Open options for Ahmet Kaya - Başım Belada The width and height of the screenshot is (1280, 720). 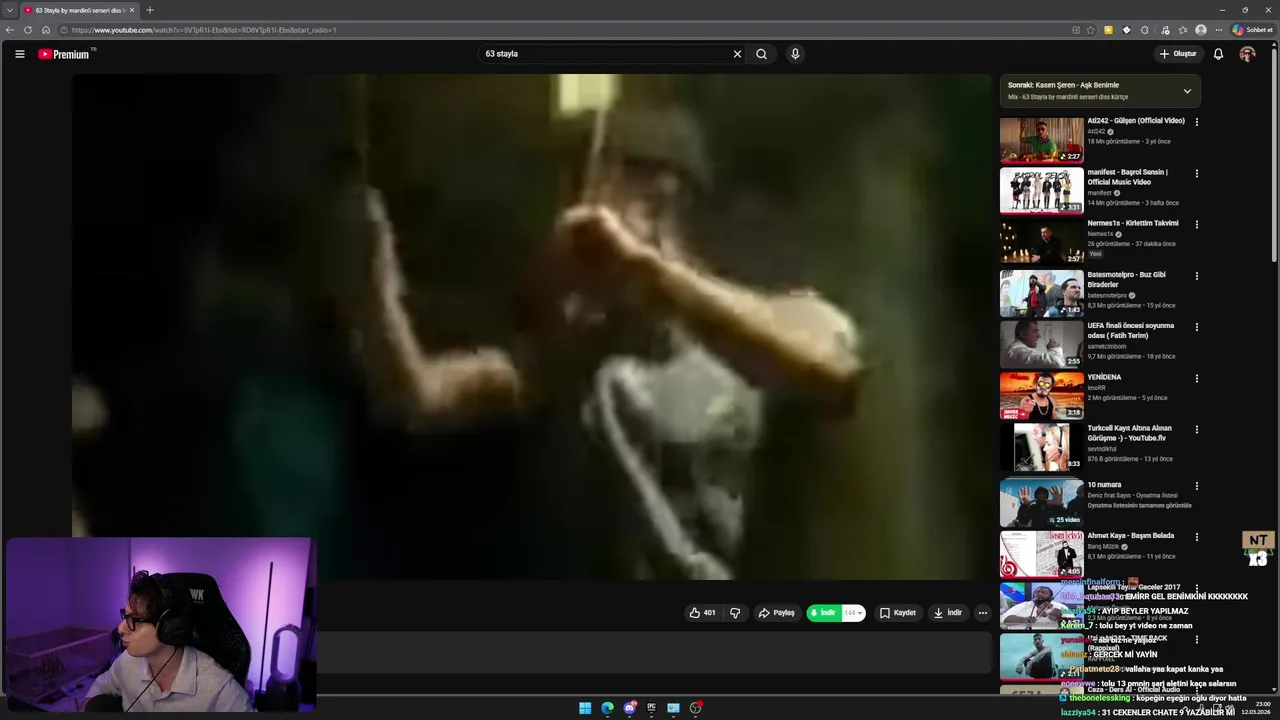tap(1197, 537)
